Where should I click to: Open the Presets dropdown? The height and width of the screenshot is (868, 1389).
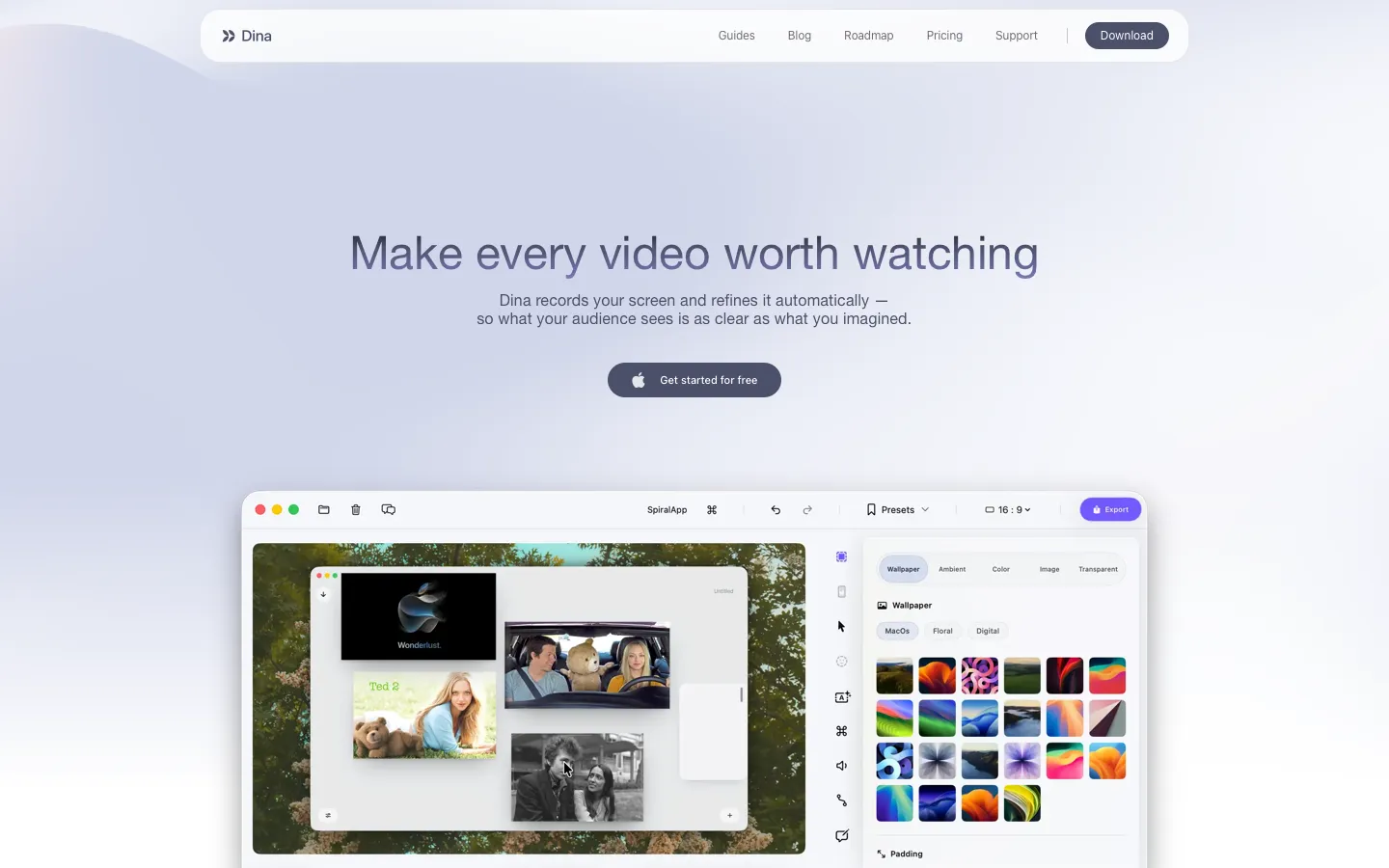point(898,510)
